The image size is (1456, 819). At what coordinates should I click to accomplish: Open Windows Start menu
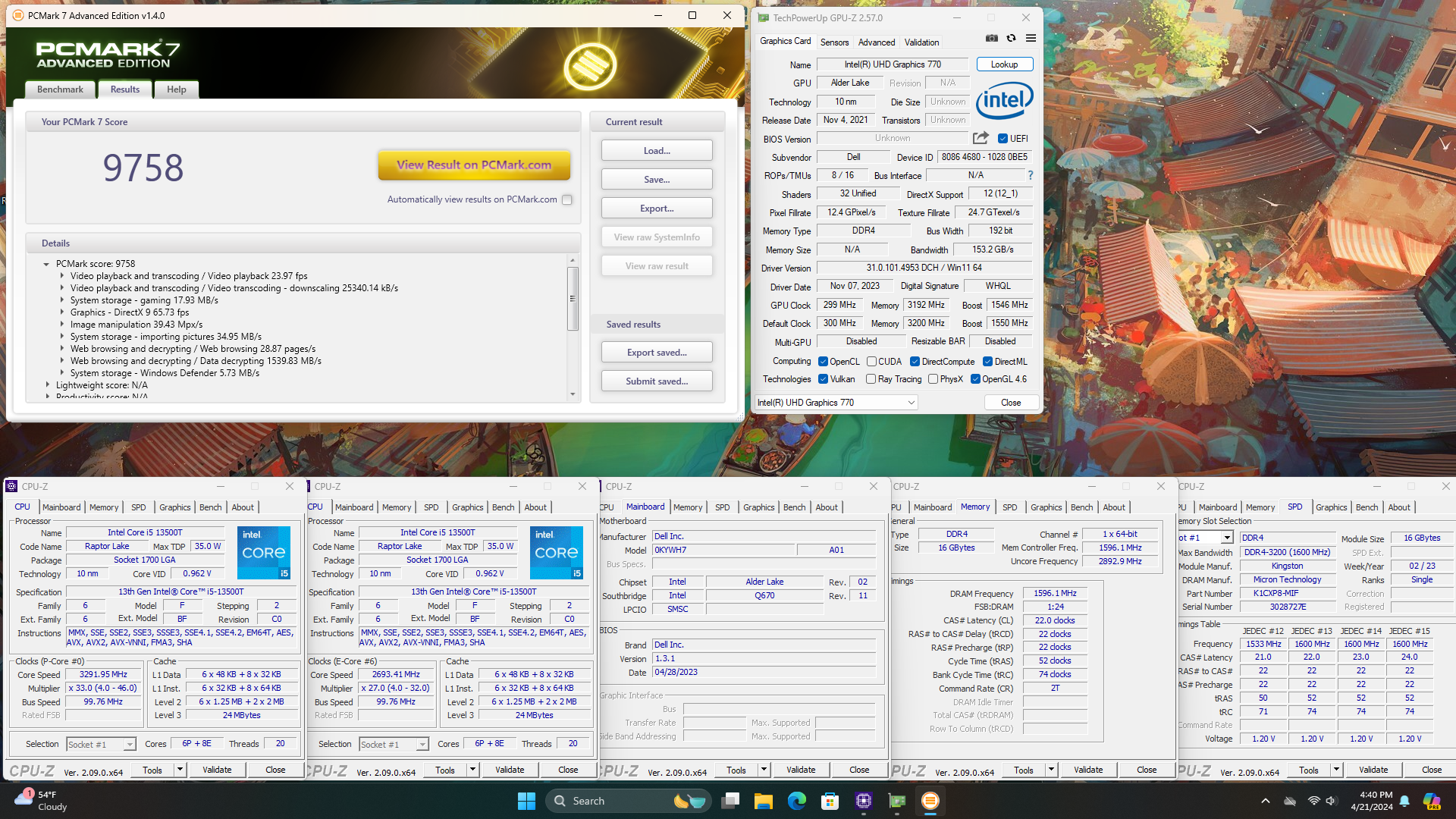point(526,801)
